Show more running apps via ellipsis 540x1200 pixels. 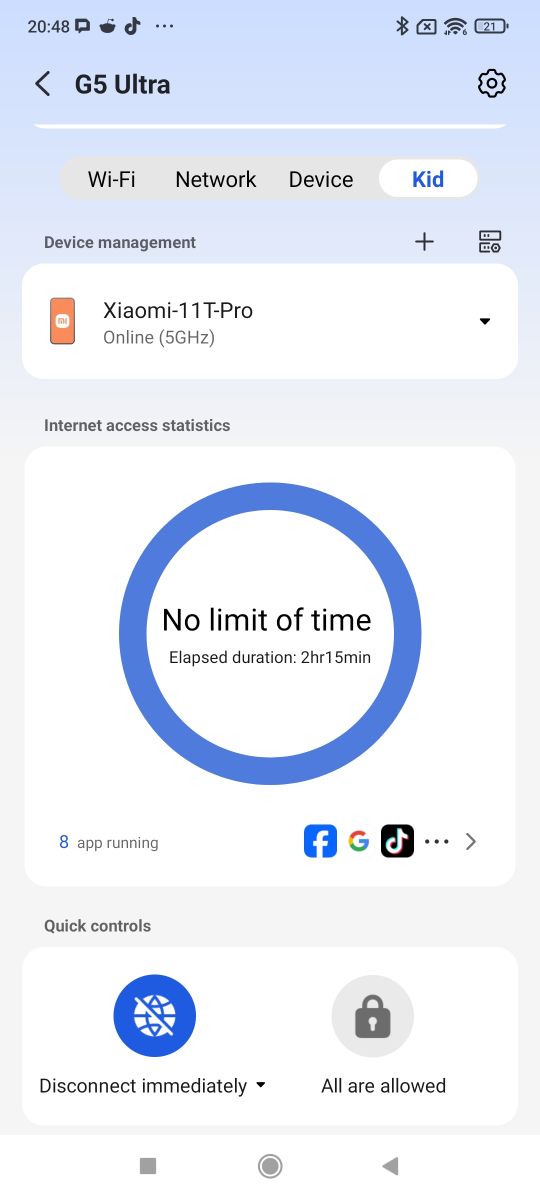[437, 842]
